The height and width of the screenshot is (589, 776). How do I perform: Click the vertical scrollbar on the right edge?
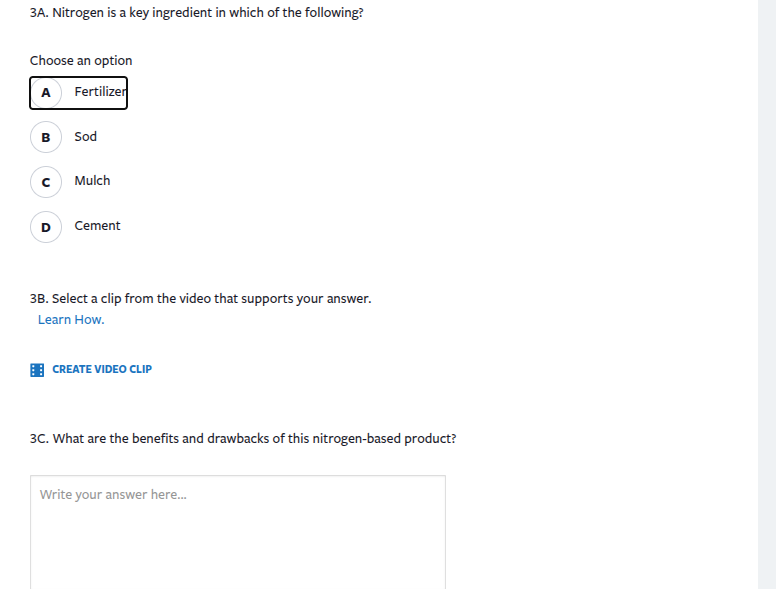766,294
